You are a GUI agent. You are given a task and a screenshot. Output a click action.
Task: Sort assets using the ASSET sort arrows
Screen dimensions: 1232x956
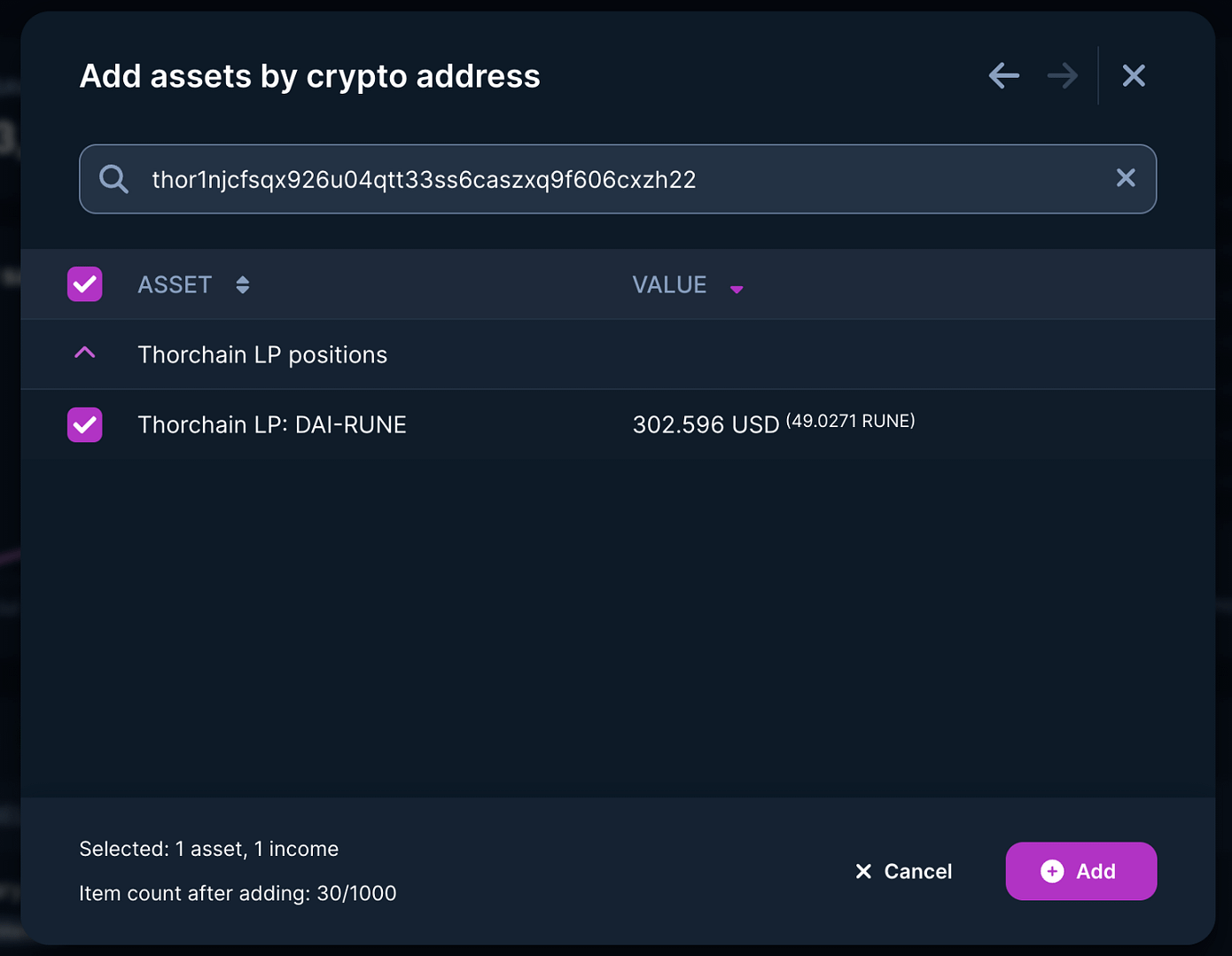242,284
